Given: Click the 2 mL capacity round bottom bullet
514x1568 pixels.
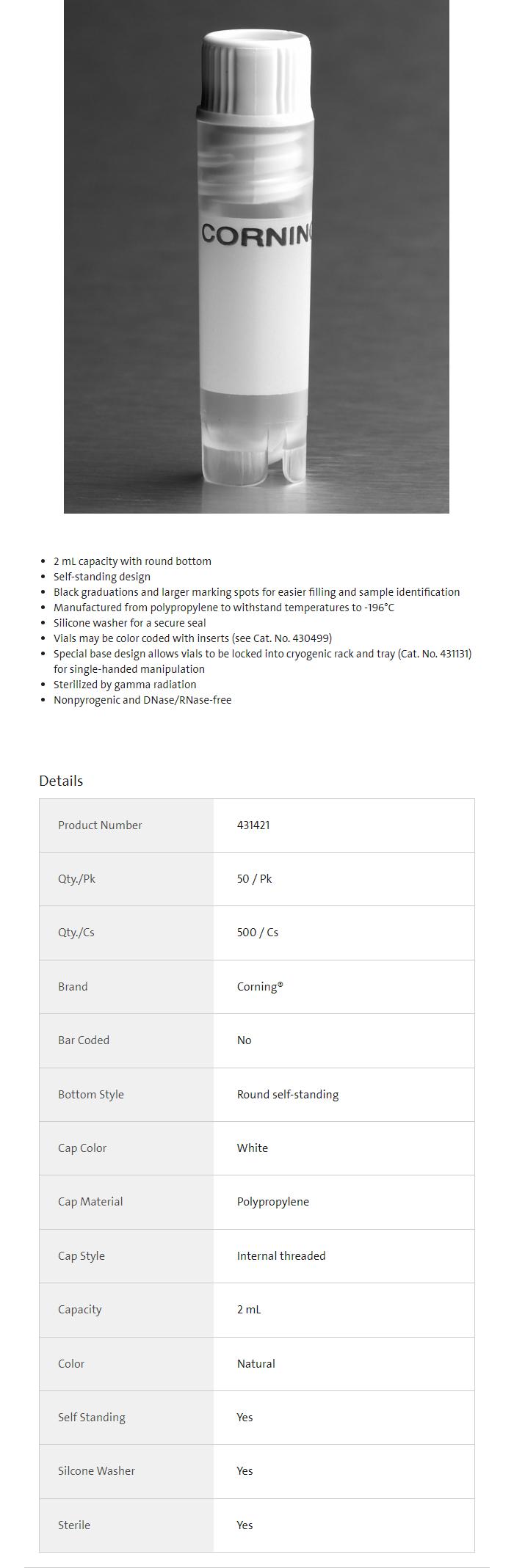Looking at the screenshot, I should (132, 561).
